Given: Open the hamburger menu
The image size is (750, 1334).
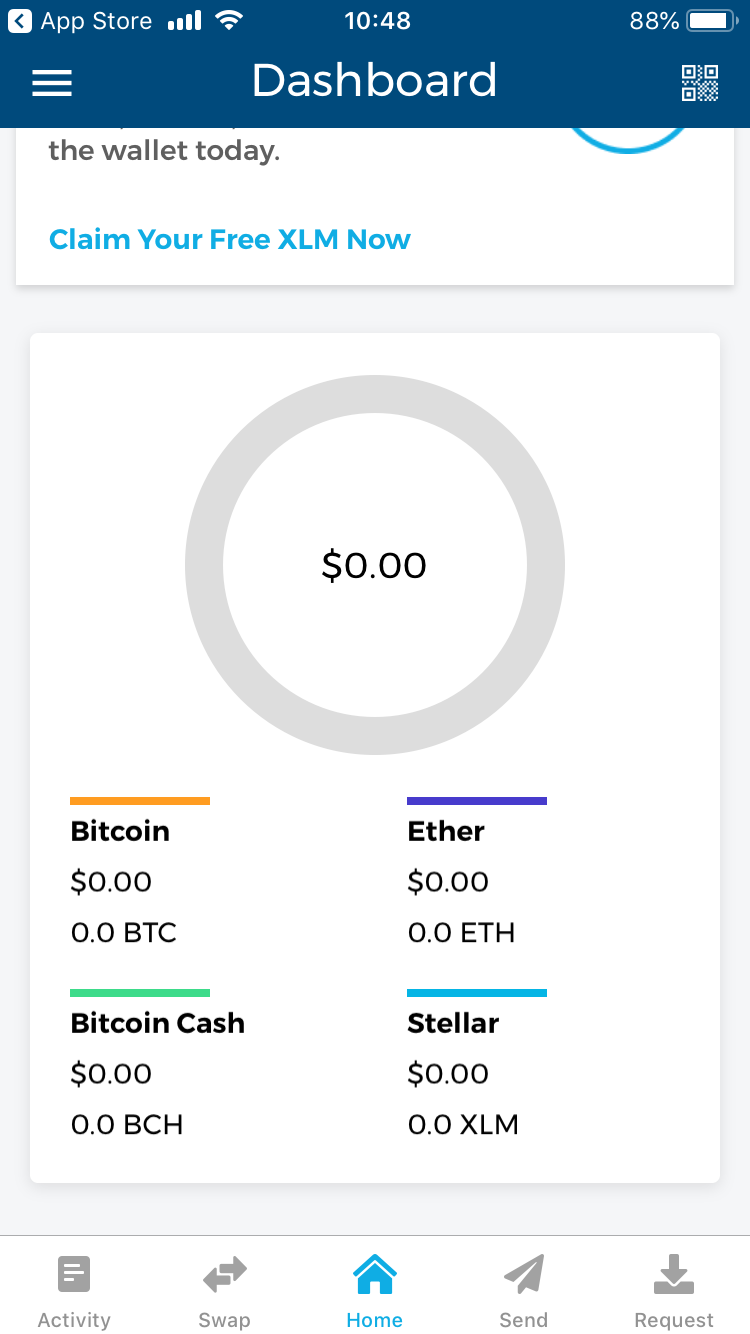Looking at the screenshot, I should [52, 83].
